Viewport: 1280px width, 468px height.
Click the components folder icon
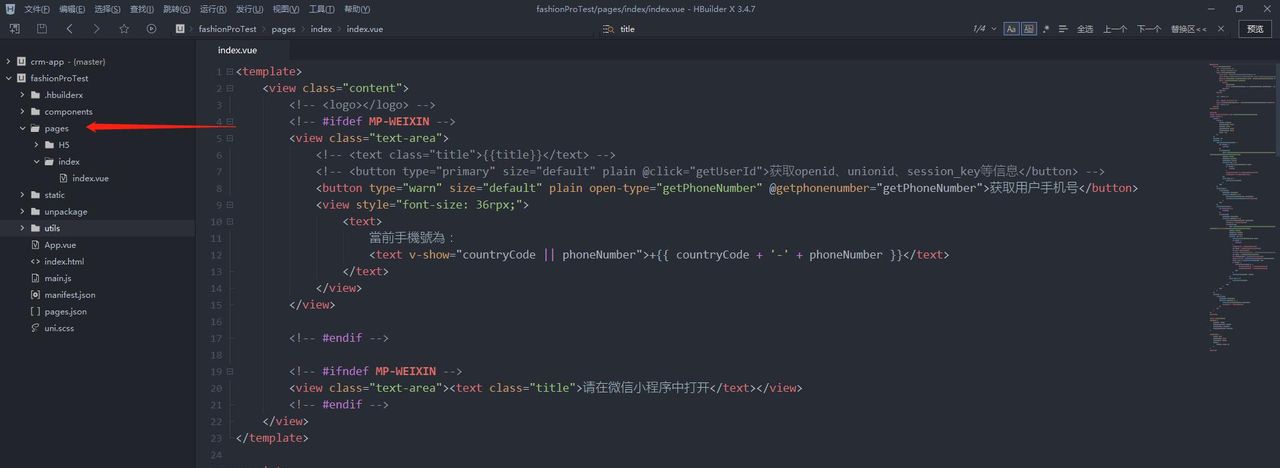coord(35,111)
